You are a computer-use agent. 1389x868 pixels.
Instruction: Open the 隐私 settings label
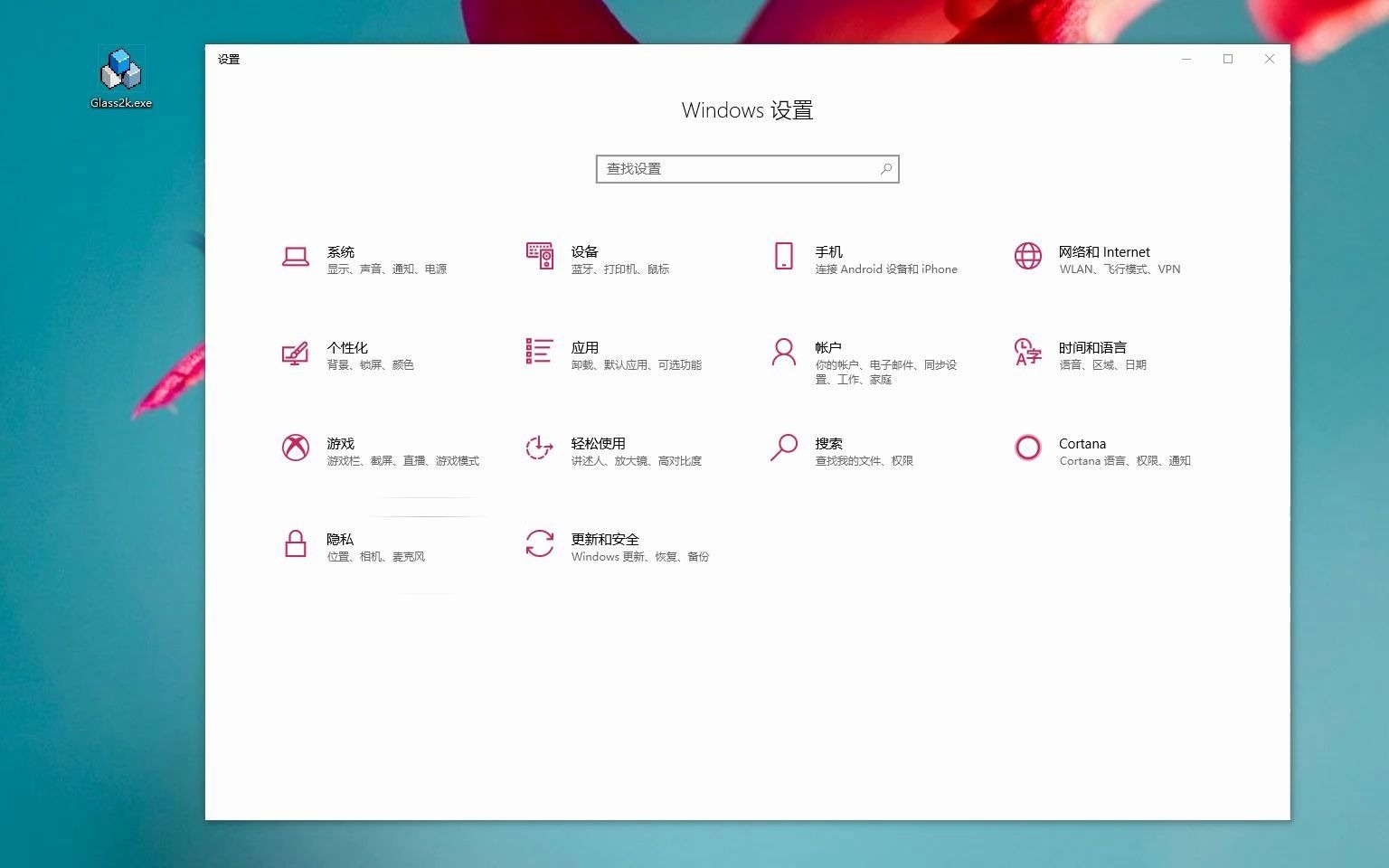coord(340,540)
